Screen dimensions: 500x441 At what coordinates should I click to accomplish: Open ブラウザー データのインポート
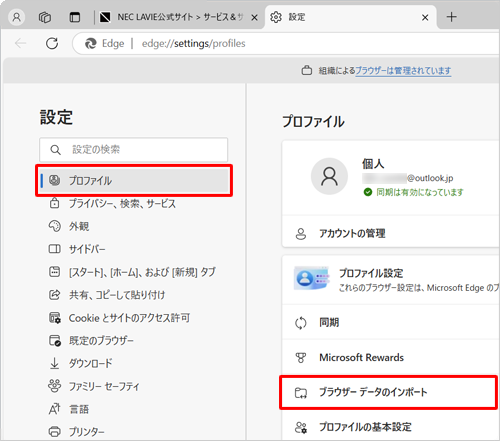389,392
